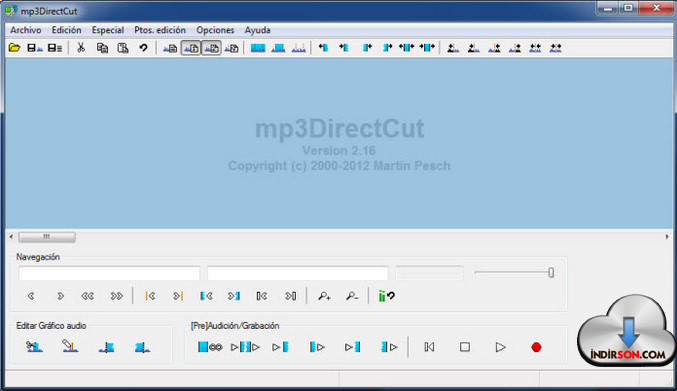
Task: Click the Copy icon in toolbar
Action: point(102,47)
